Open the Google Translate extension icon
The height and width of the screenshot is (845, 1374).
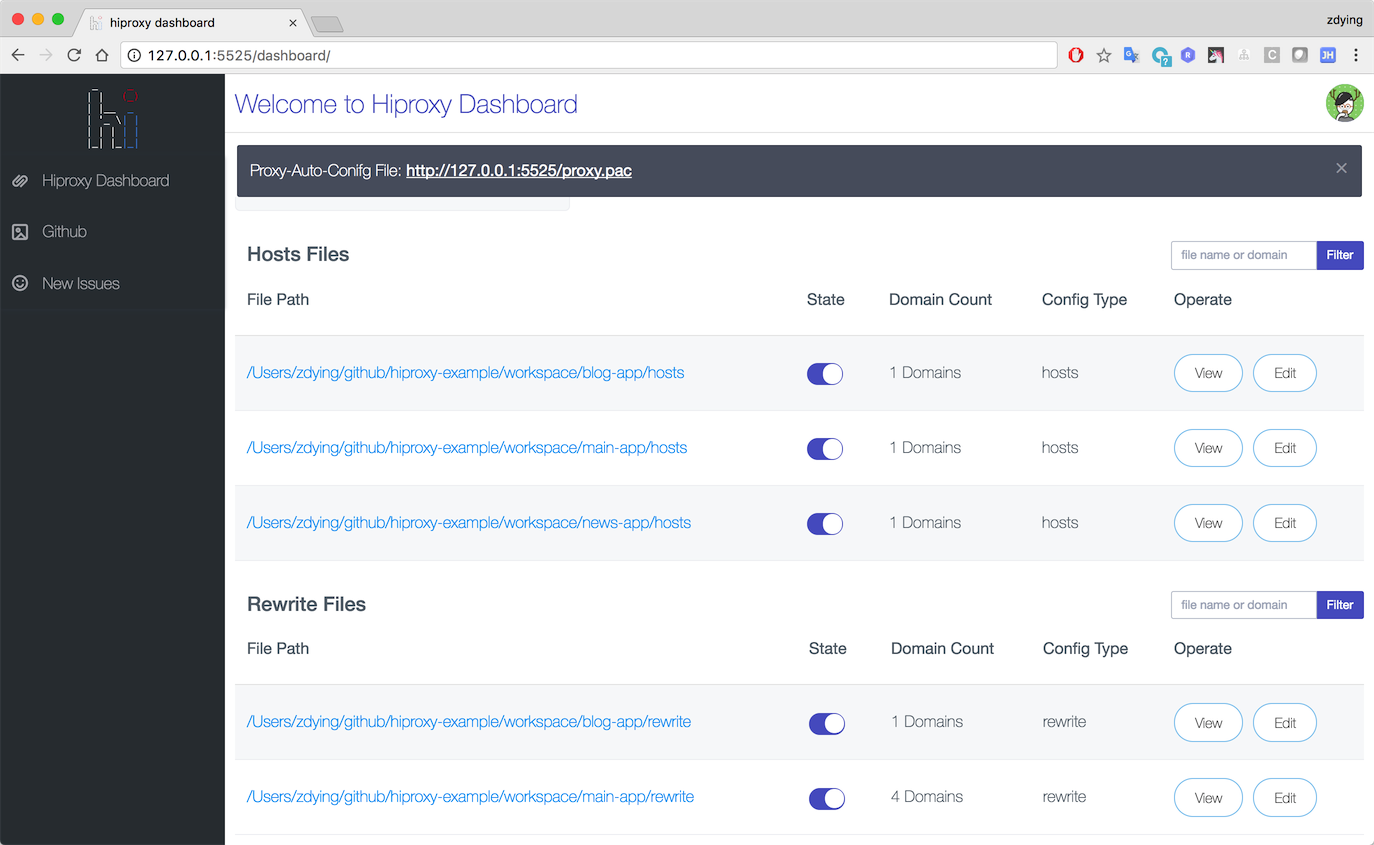(1131, 55)
